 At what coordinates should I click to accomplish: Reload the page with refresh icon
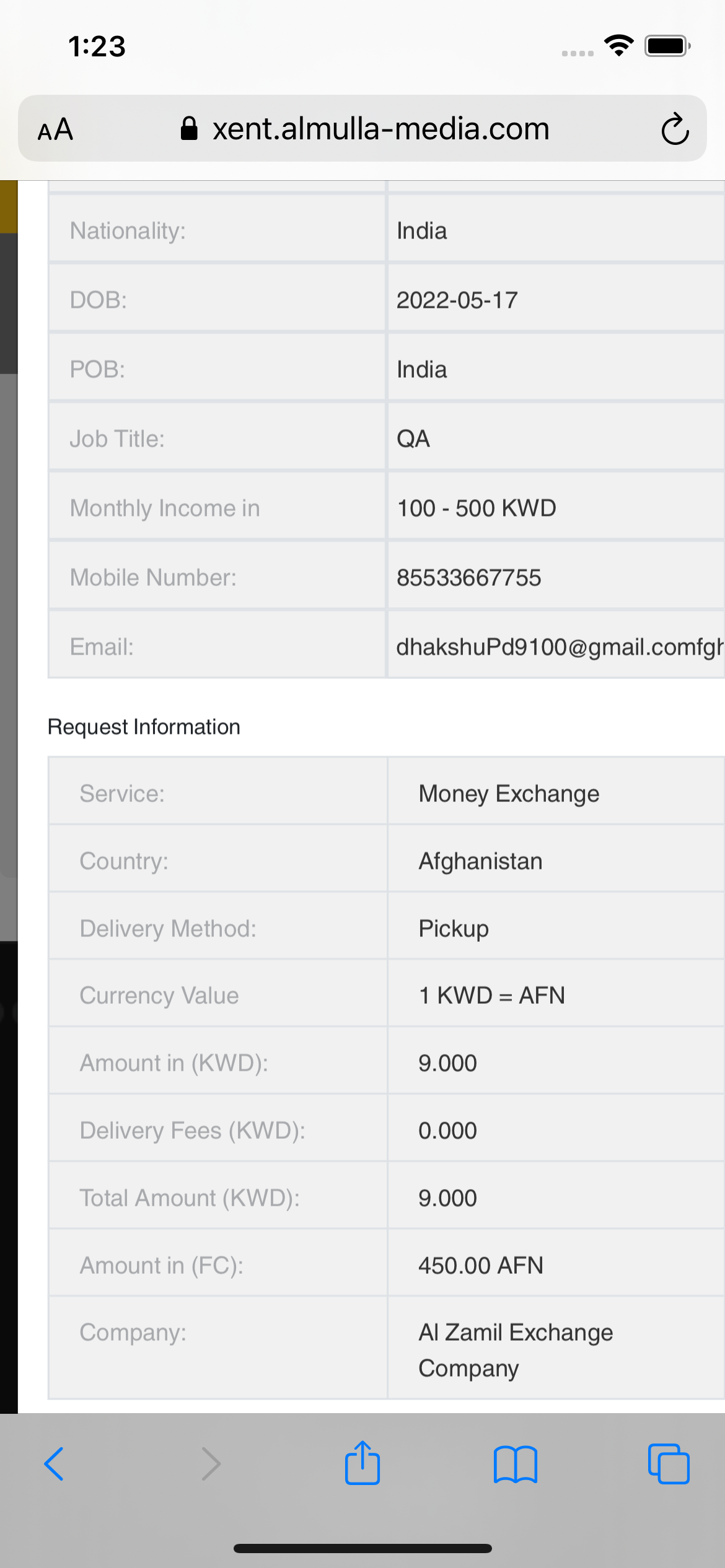(x=675, y=129)
